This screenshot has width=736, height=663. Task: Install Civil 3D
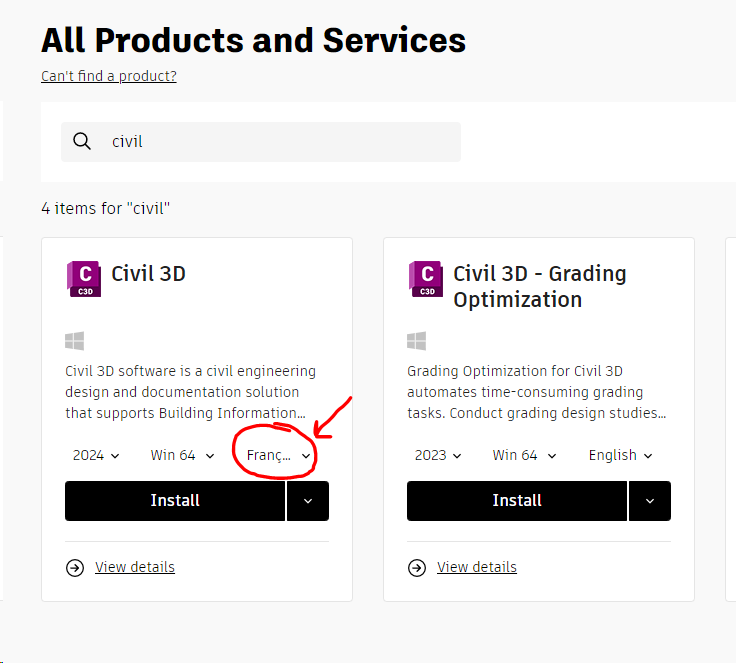175,501
